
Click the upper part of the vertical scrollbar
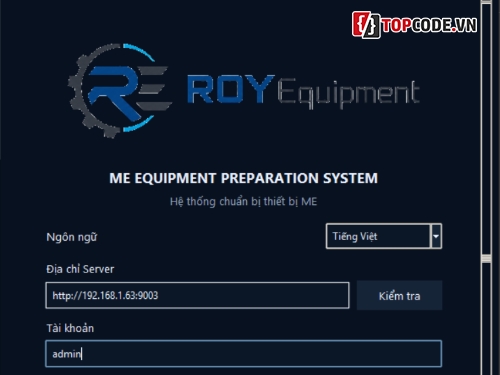487,127
